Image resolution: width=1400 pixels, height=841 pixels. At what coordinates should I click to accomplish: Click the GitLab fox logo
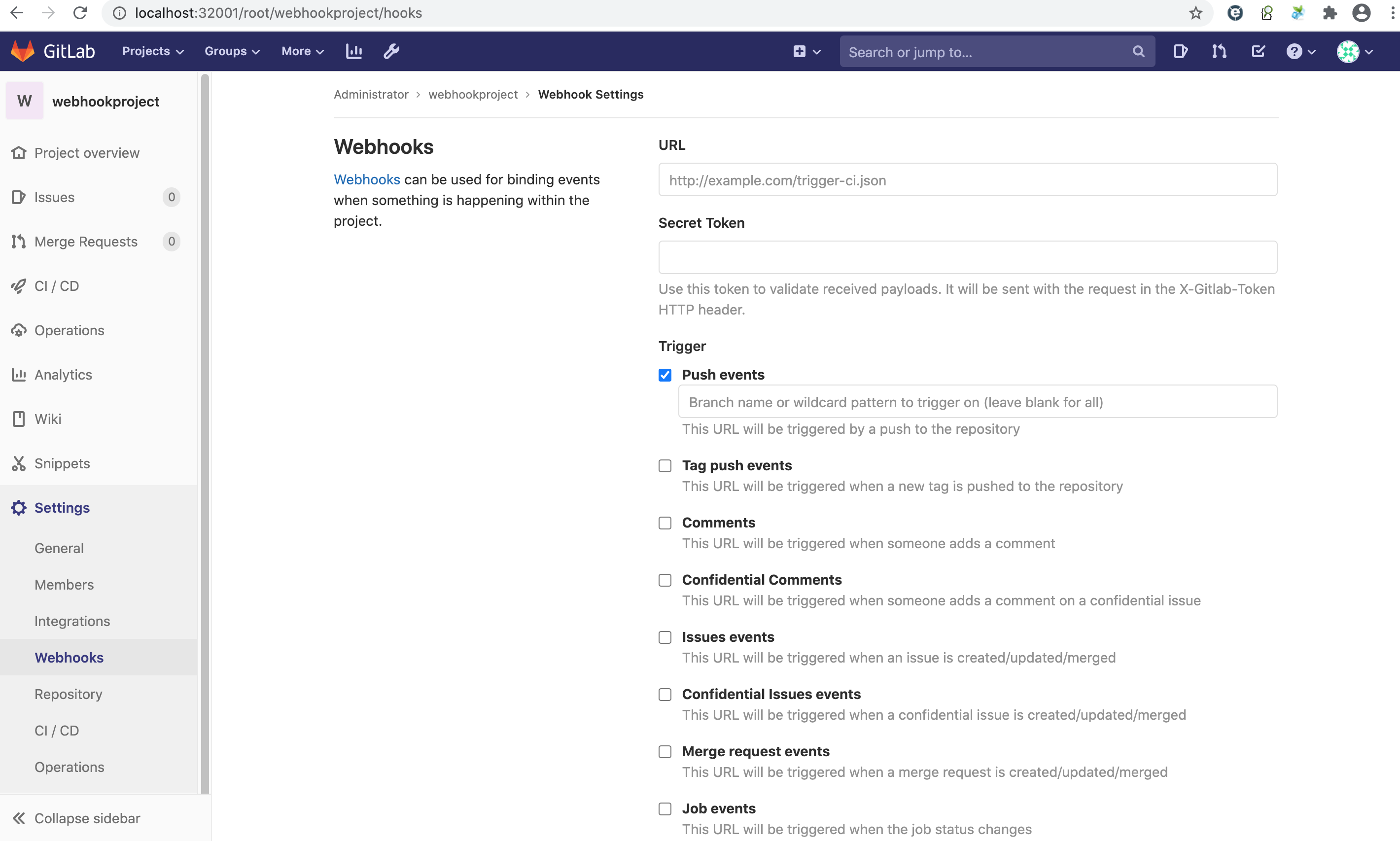[x=23, y=51]
